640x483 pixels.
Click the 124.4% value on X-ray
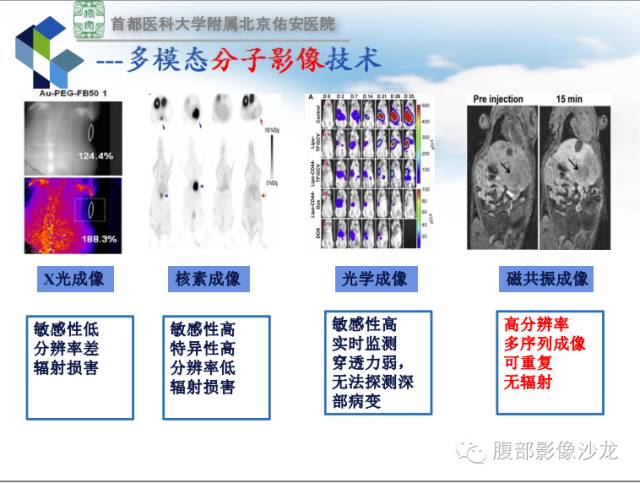coord(96,156)
